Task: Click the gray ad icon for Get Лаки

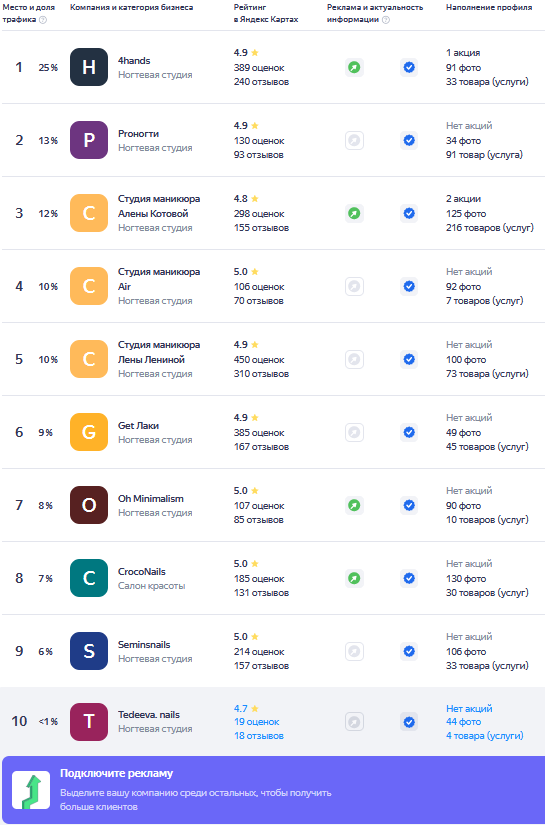Action: click(x=355, y=432)
